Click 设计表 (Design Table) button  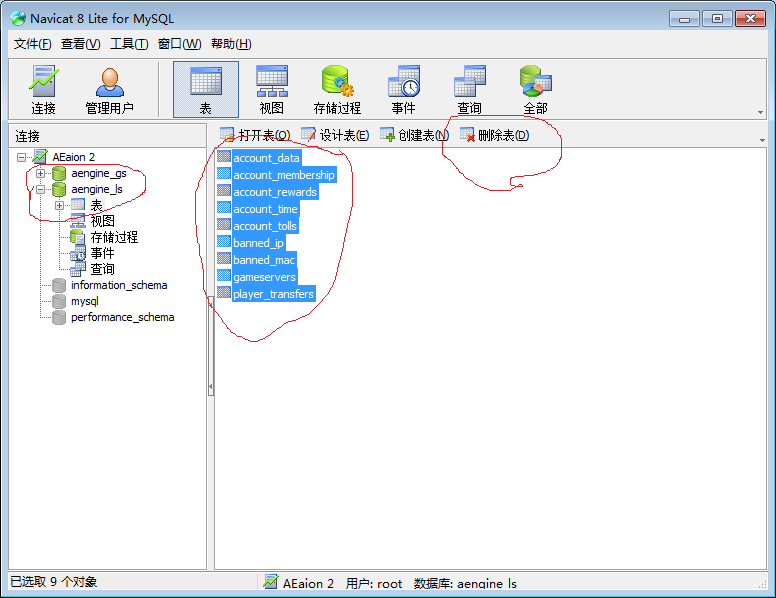click(335, 136)
